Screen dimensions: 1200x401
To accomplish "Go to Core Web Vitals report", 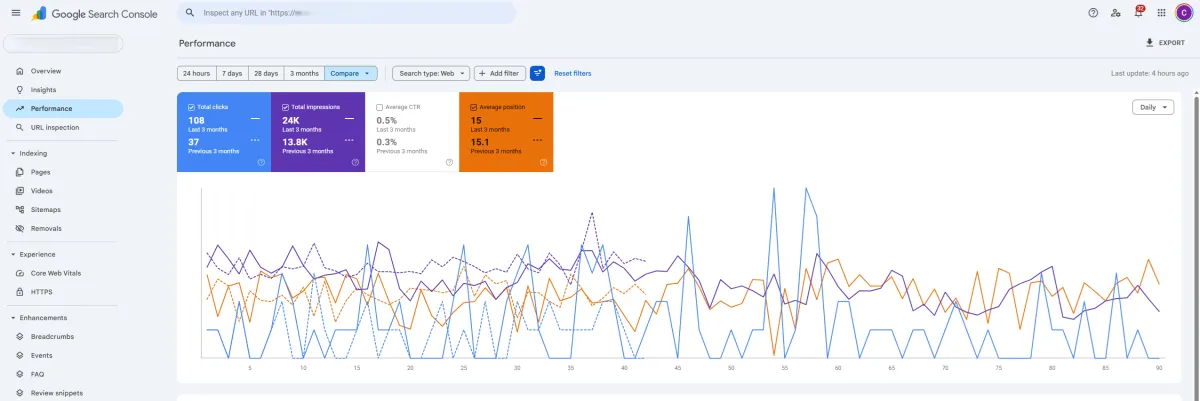I will coord(55,273).
